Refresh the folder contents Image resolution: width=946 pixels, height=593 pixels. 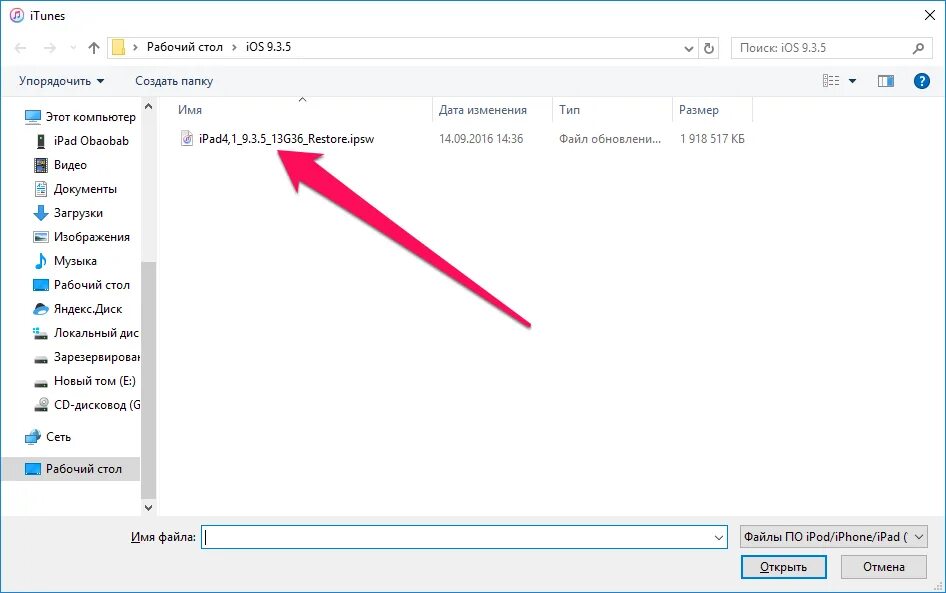coord(709,48)
